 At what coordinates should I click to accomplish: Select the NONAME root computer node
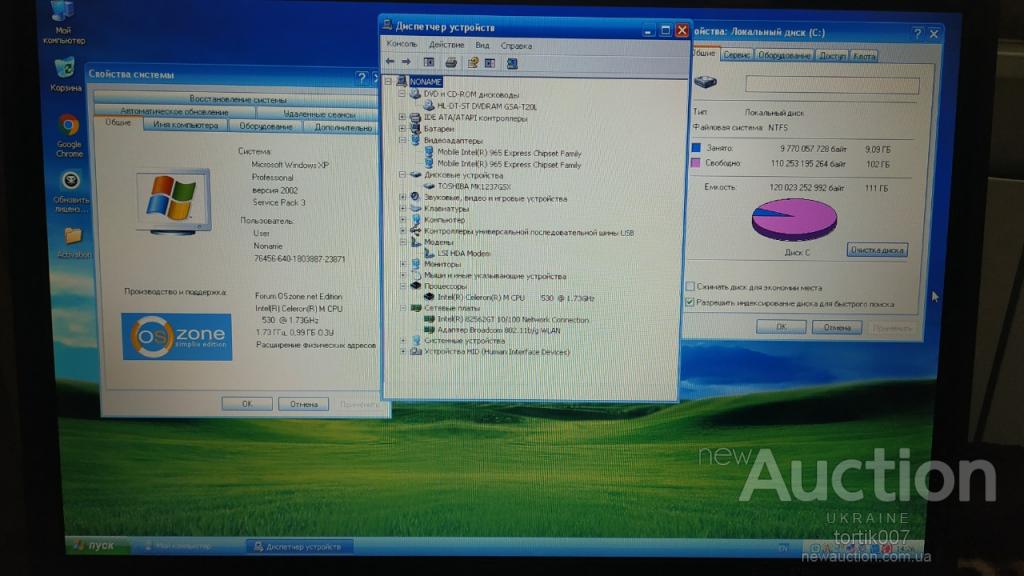click(425, 82)
